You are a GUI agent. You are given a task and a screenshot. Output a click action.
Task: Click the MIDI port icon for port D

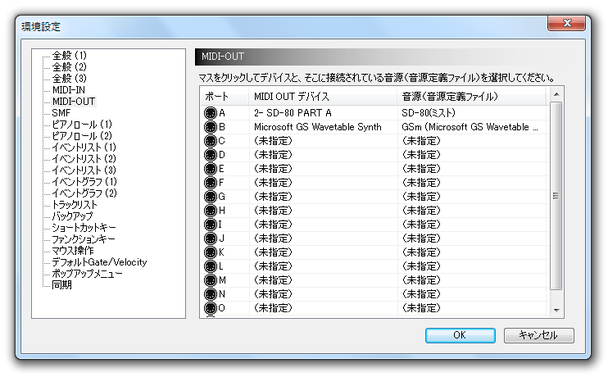[210, 155]
